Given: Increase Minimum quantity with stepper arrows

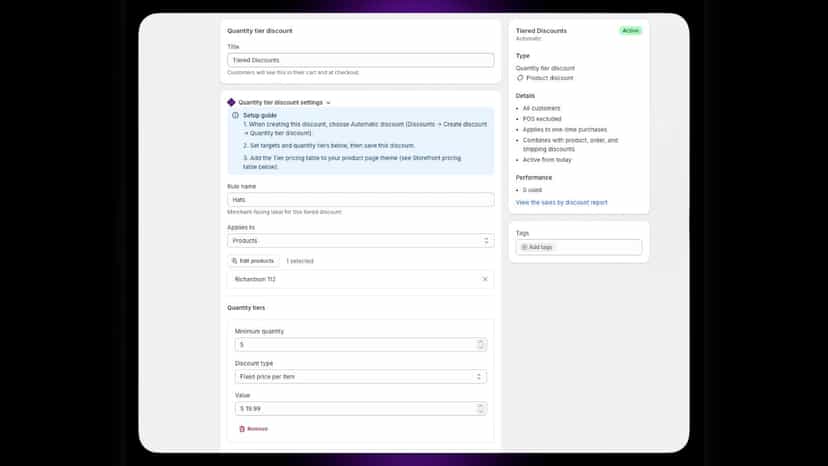Looking at the screenshot, I should (480, 344).
